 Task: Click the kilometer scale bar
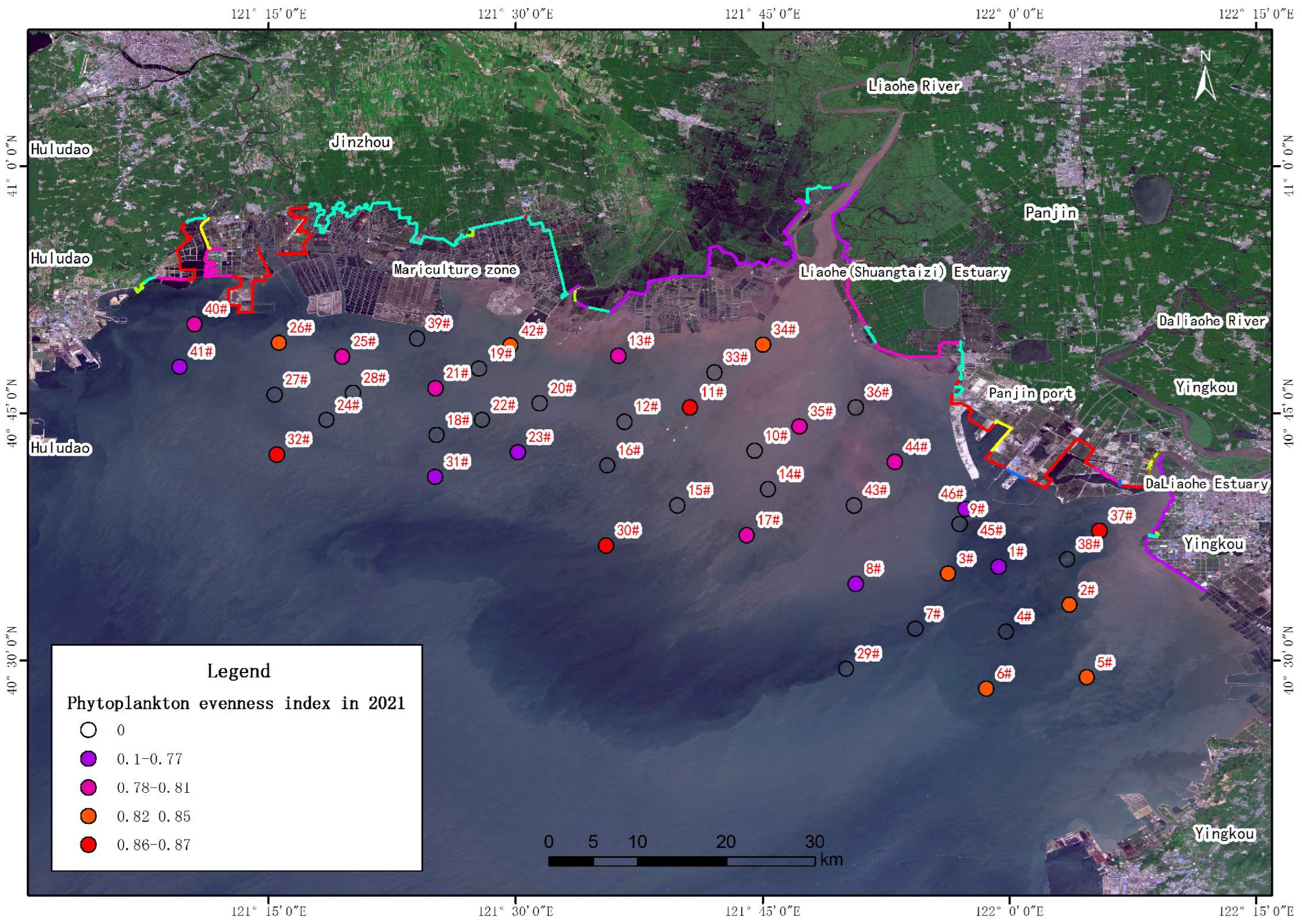point(682,861)
